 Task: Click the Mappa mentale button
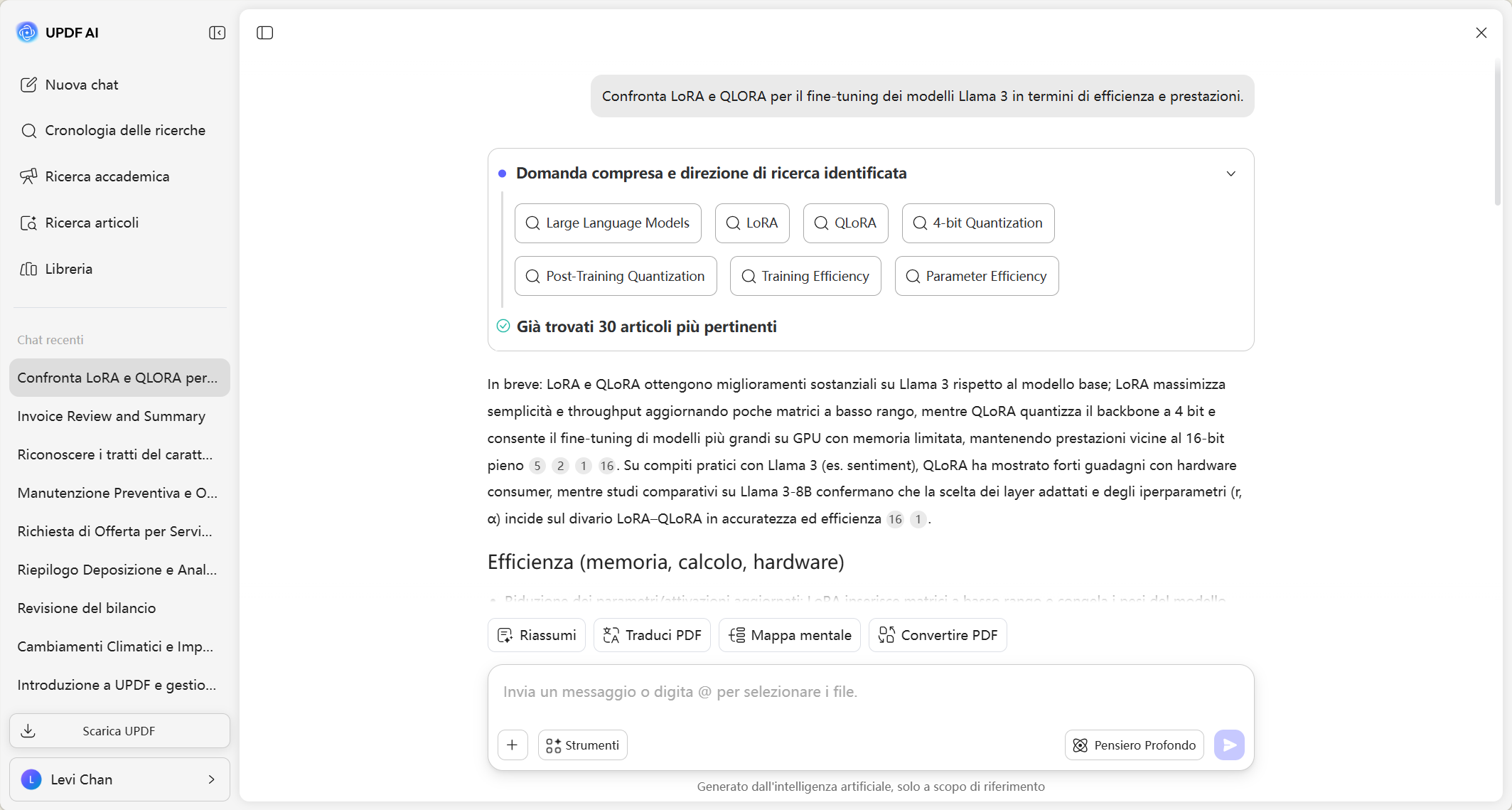click(x=790, y=635)
